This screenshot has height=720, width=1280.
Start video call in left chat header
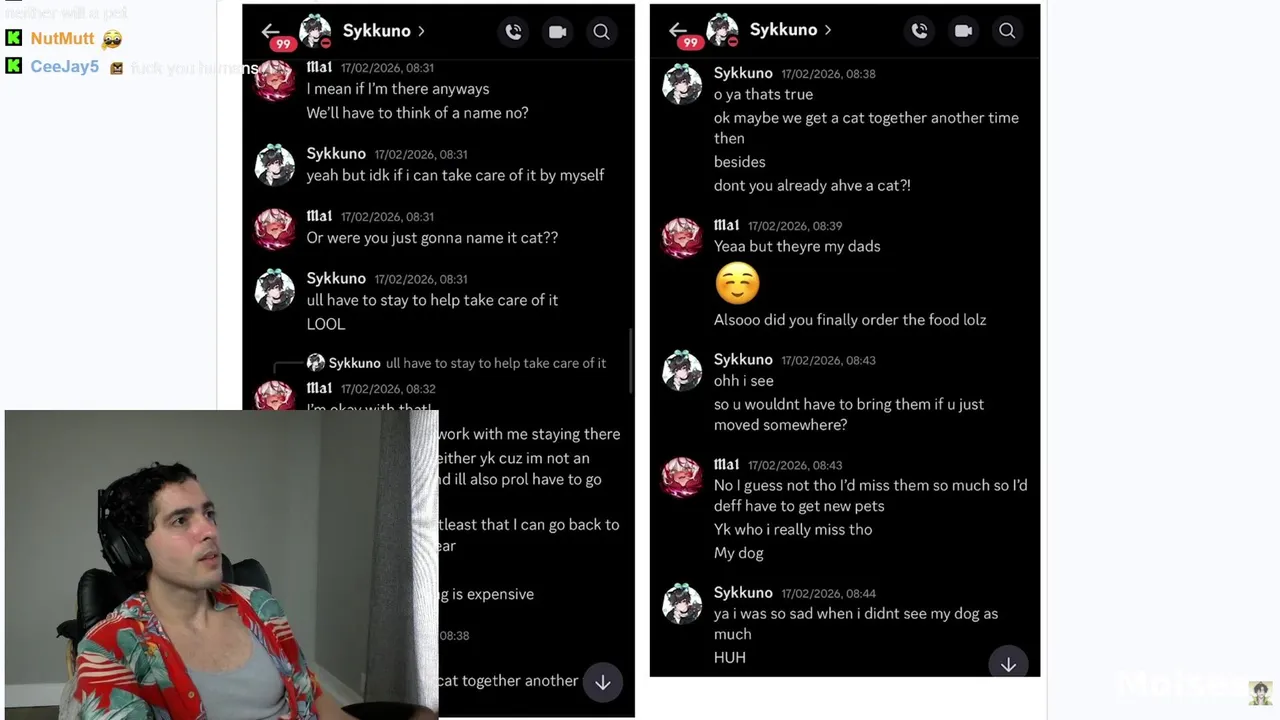[557, 32]
